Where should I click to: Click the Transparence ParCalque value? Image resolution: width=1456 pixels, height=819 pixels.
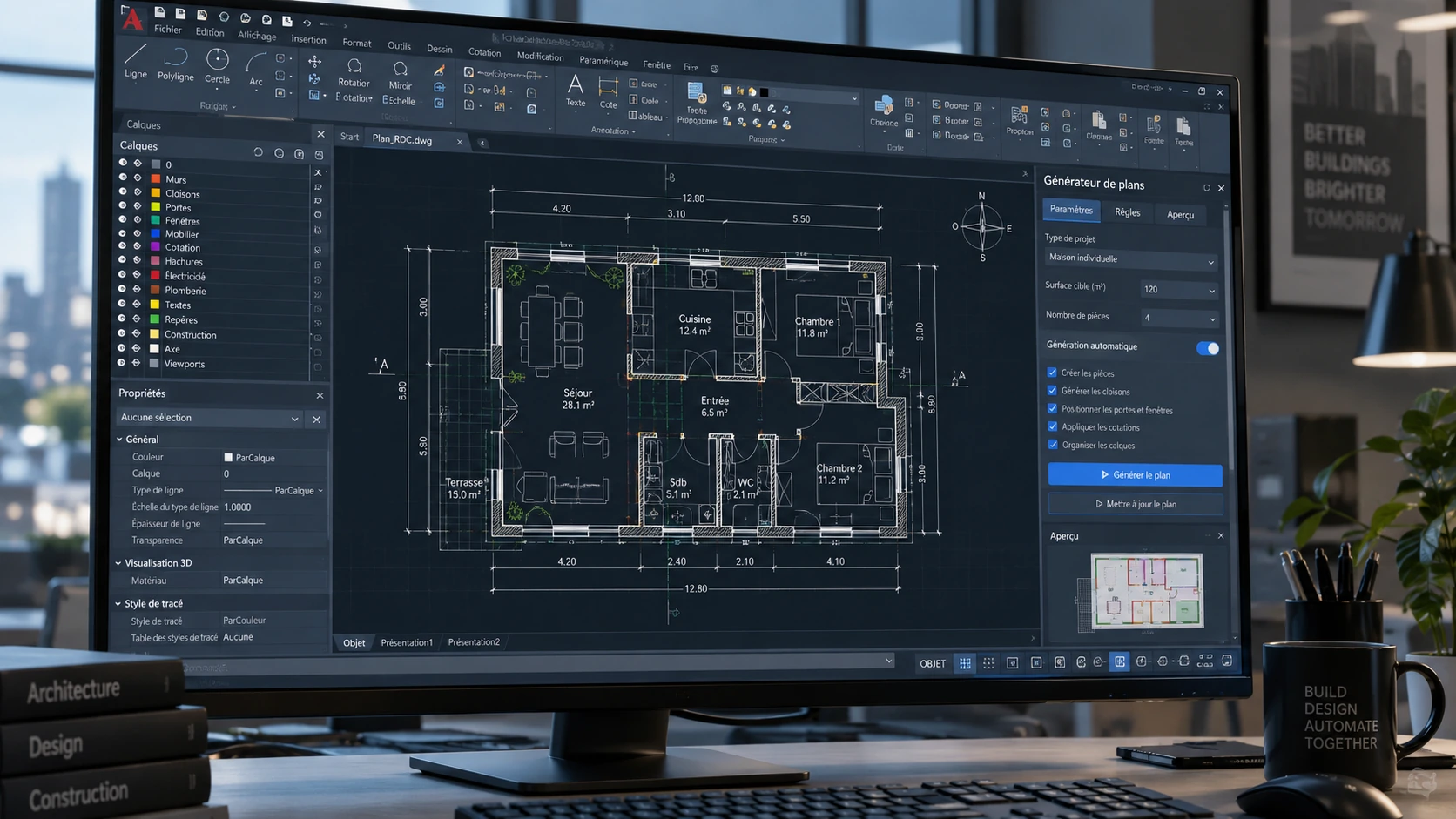243,540
